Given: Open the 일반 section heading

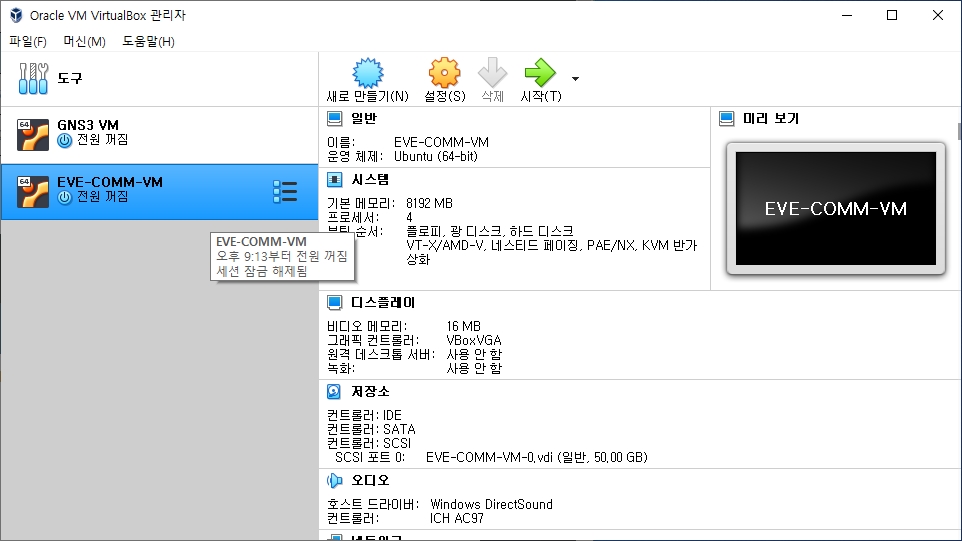Looking at the screenshot, I should [364, 118].
